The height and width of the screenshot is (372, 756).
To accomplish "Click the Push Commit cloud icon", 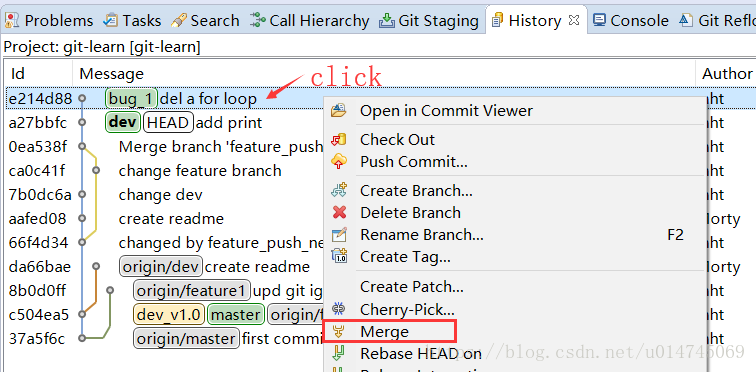I will [x=339, y=162].
